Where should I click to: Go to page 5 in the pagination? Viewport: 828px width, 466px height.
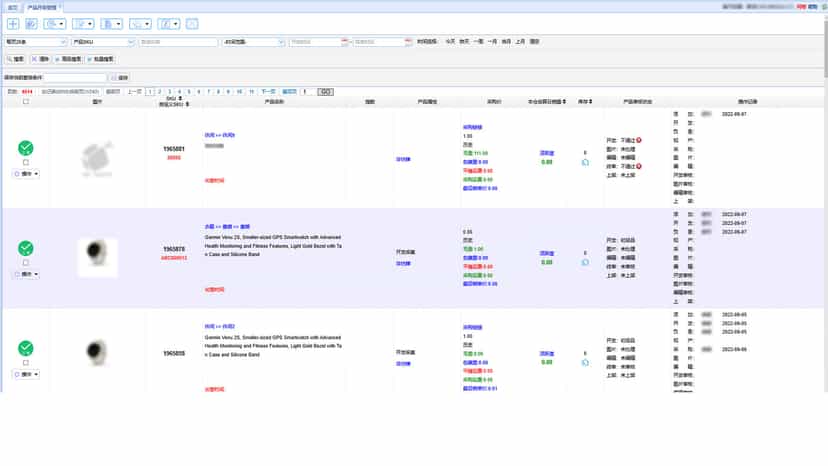point(189,91)
